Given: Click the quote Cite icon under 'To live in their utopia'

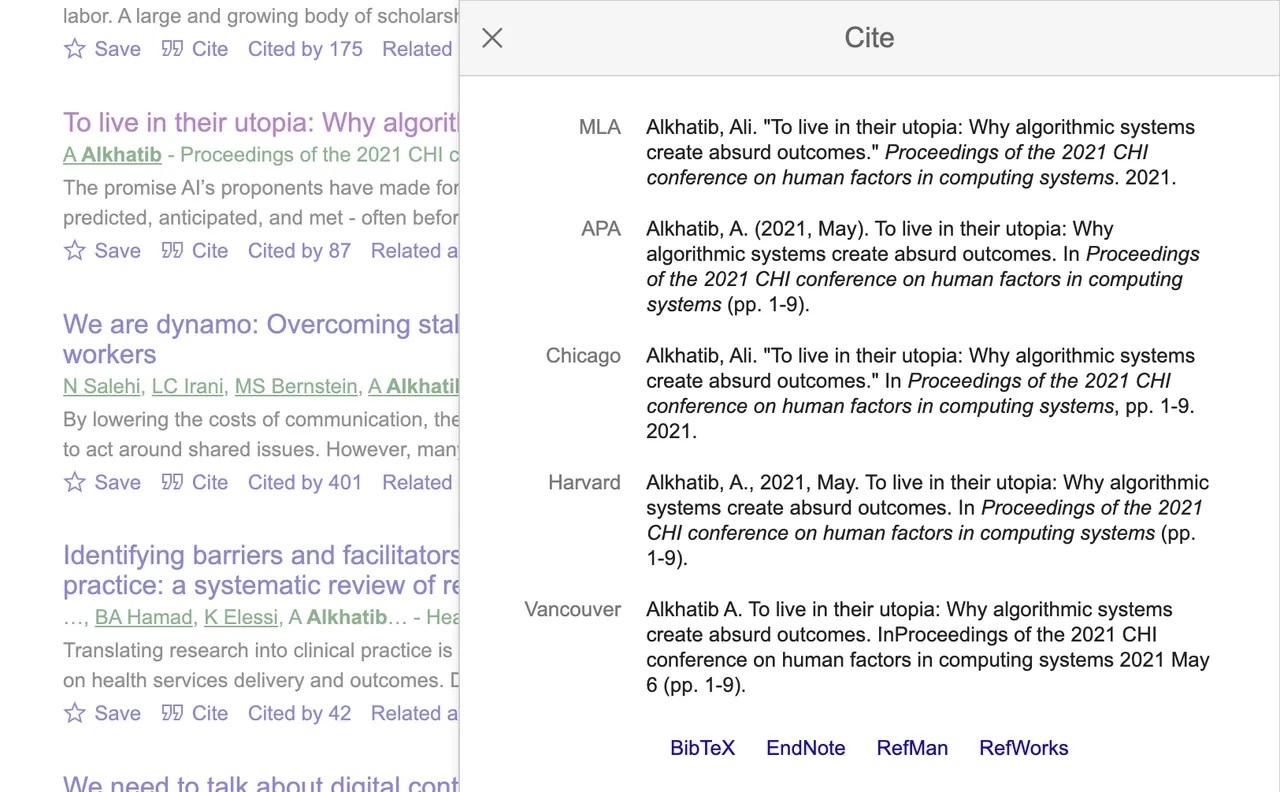Looking at the screenshot, I should 172,251.
